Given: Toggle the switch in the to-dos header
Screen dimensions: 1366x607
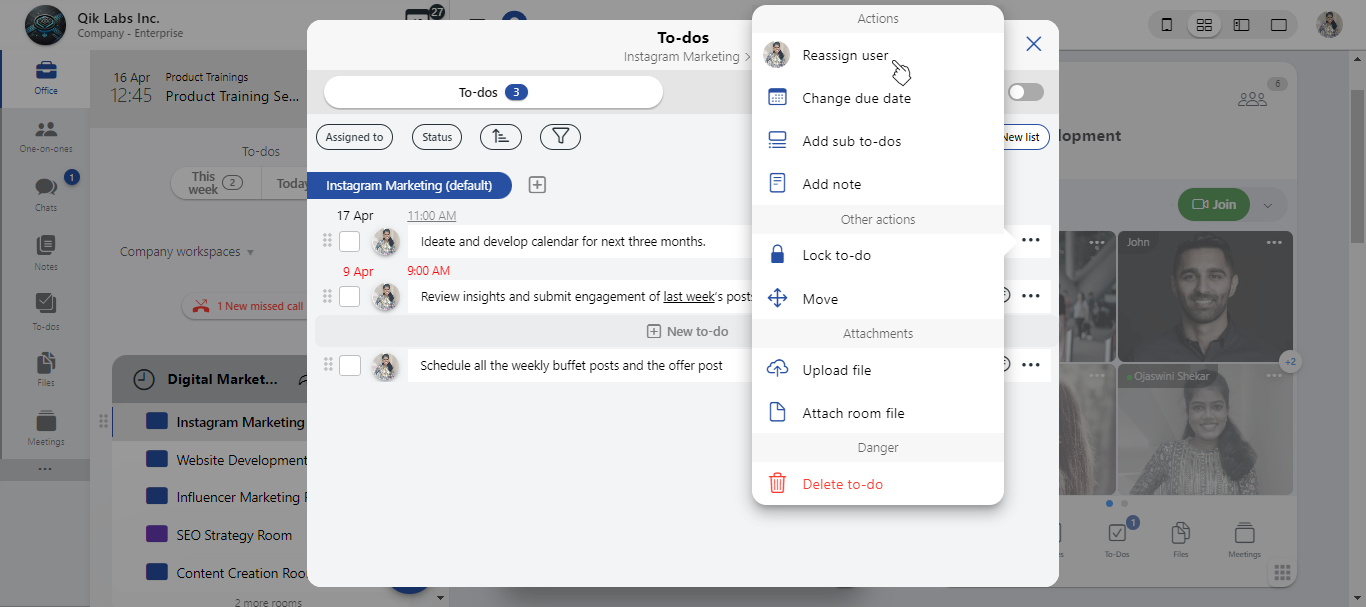Looking at the screenshot, I should 1025,92.
